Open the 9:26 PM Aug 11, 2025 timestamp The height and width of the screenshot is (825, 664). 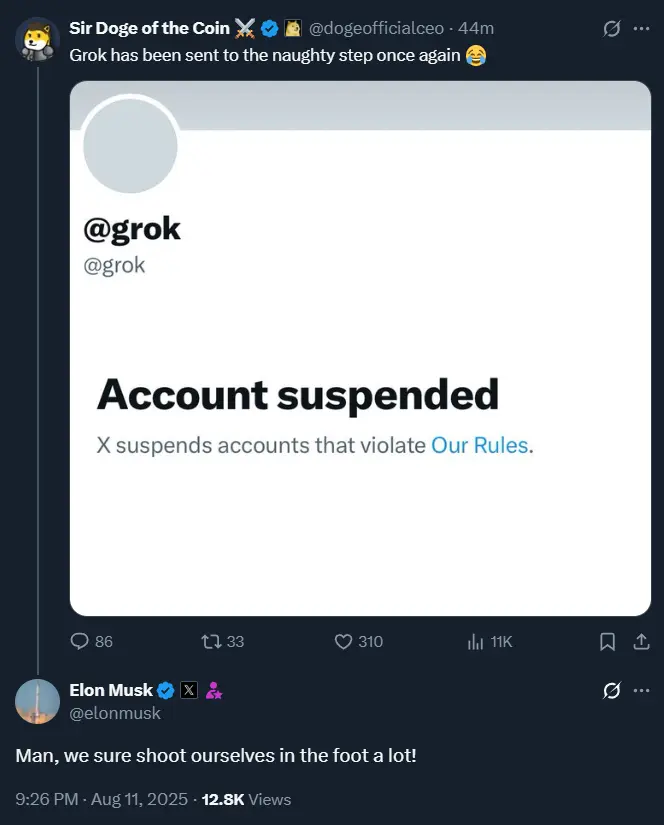[102, 799]
